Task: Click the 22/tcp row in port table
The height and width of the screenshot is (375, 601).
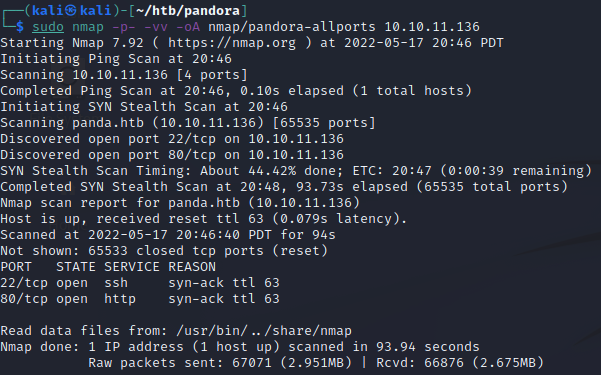Action: [x=140, y=283]
